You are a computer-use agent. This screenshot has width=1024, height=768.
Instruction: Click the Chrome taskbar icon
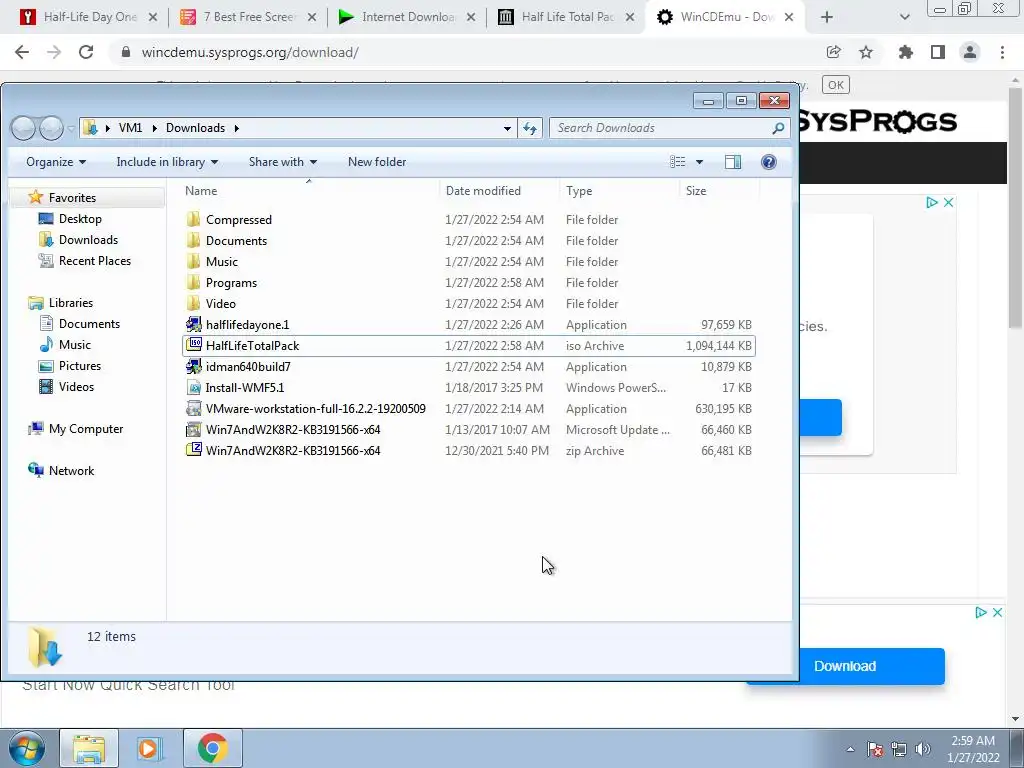tap(213, 748)
